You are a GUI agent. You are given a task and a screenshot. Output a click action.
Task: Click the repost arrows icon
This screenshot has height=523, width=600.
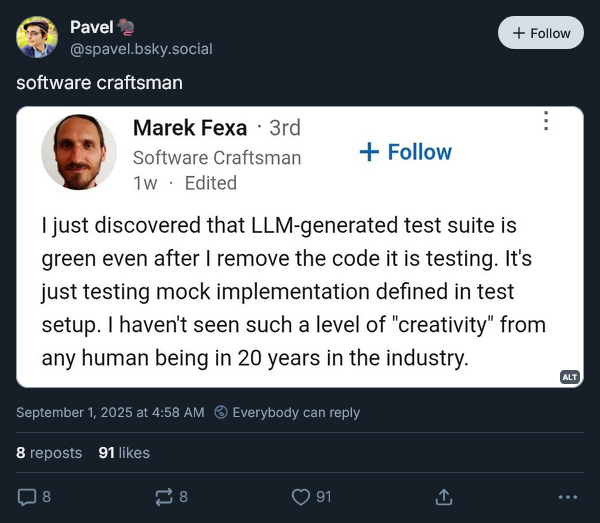coord(163,497)
